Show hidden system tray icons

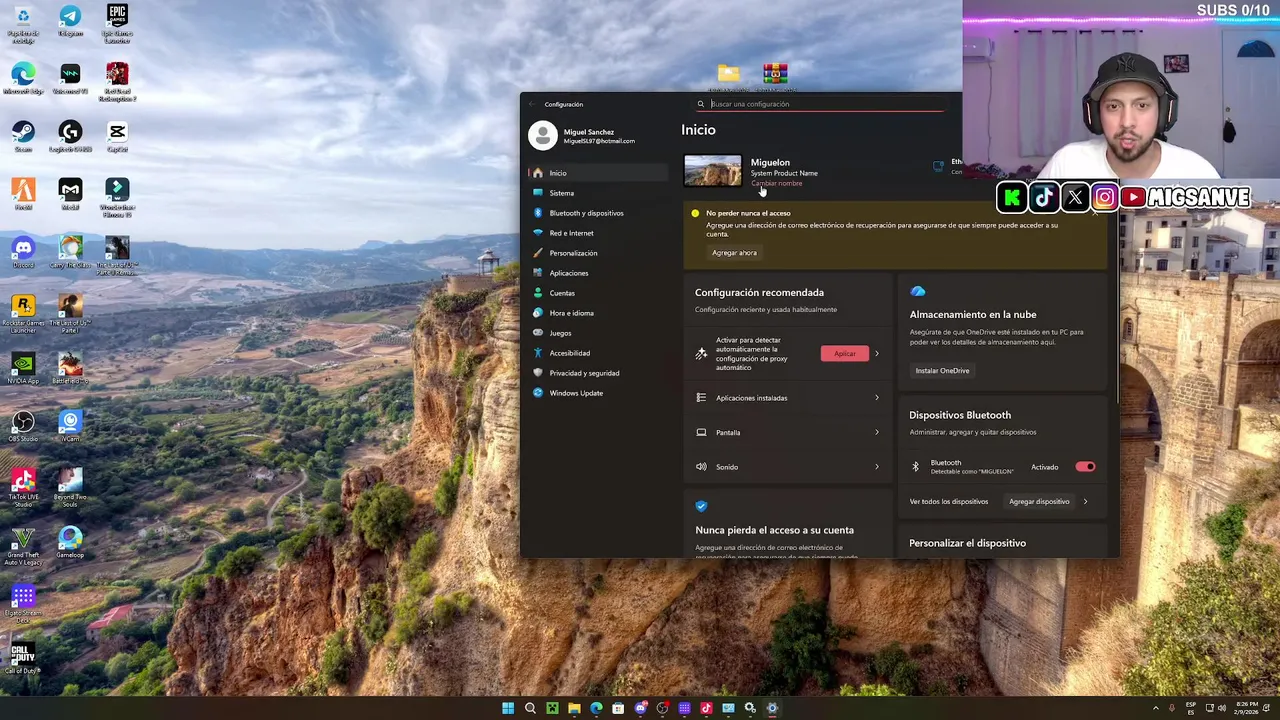tap(1156, 708)
